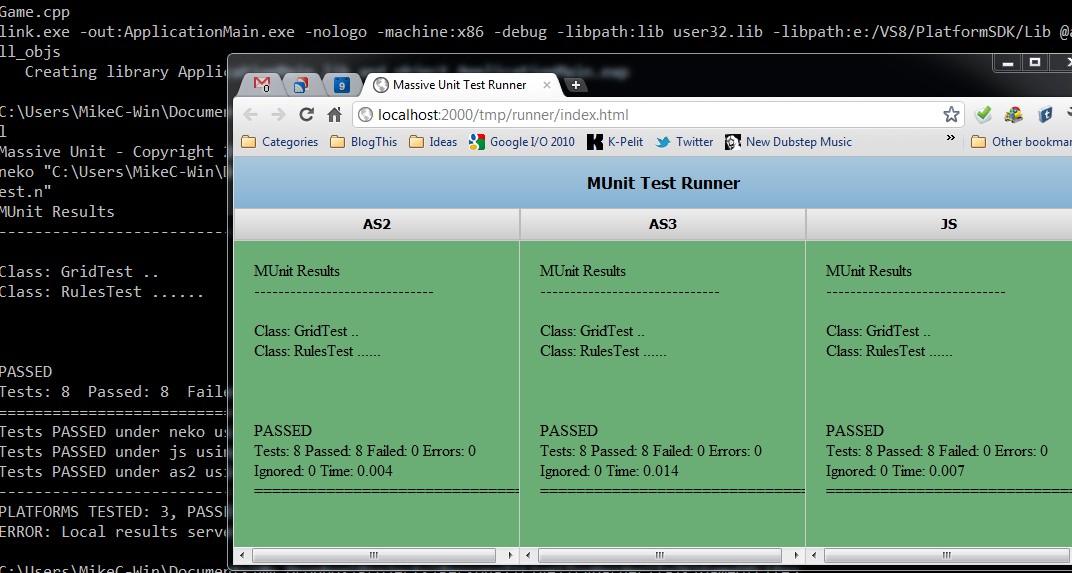The width and height of the screenshot is (1072, 573).
Task: Close the Massive Unit Test Runner tab
Action: 548,85
